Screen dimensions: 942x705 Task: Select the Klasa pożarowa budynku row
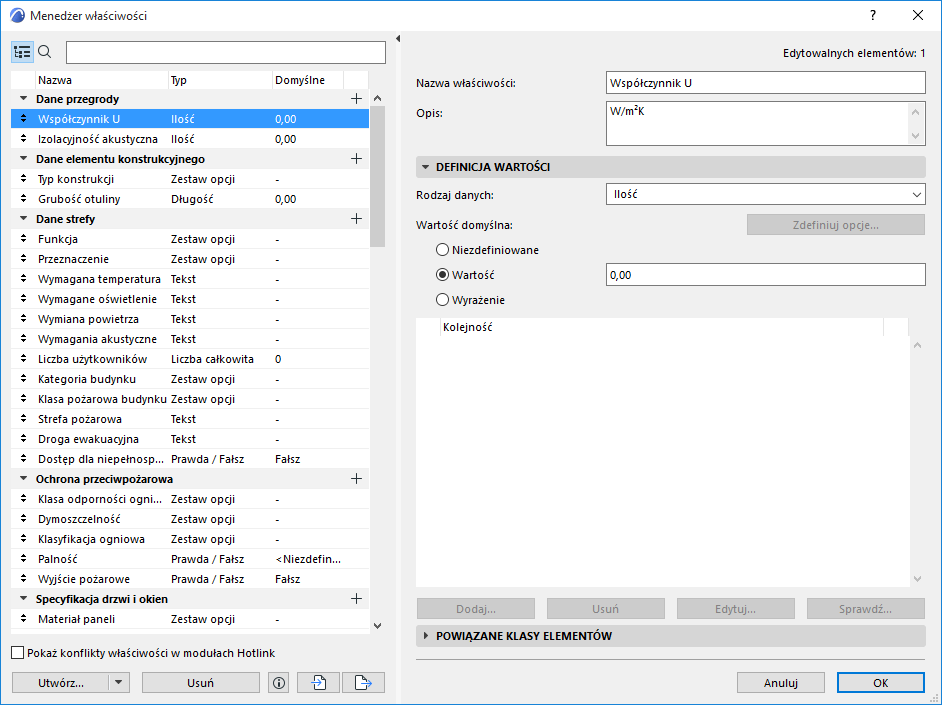pyautogui.click(x=190, y=399)
